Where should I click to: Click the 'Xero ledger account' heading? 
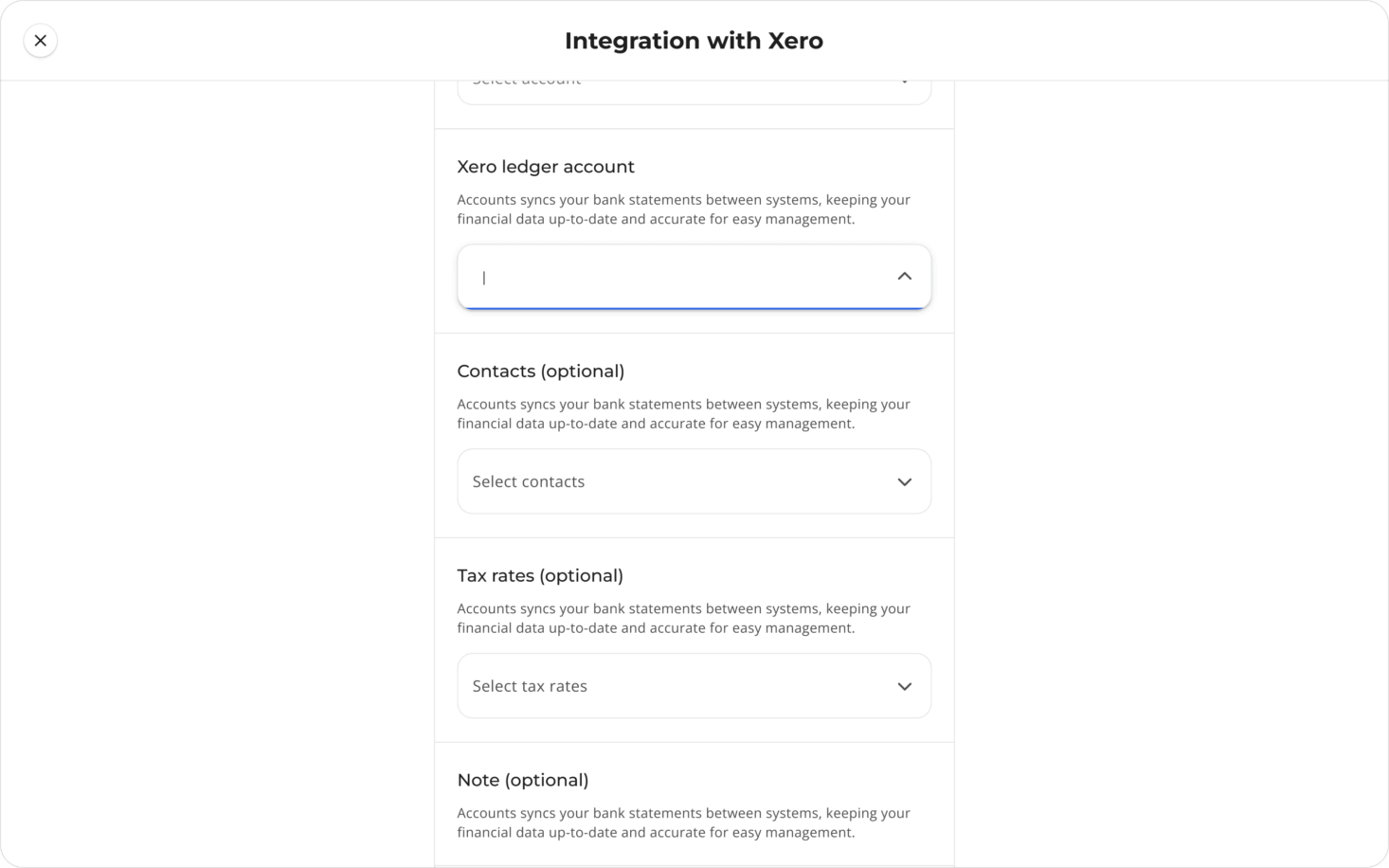tap(546, 167)
